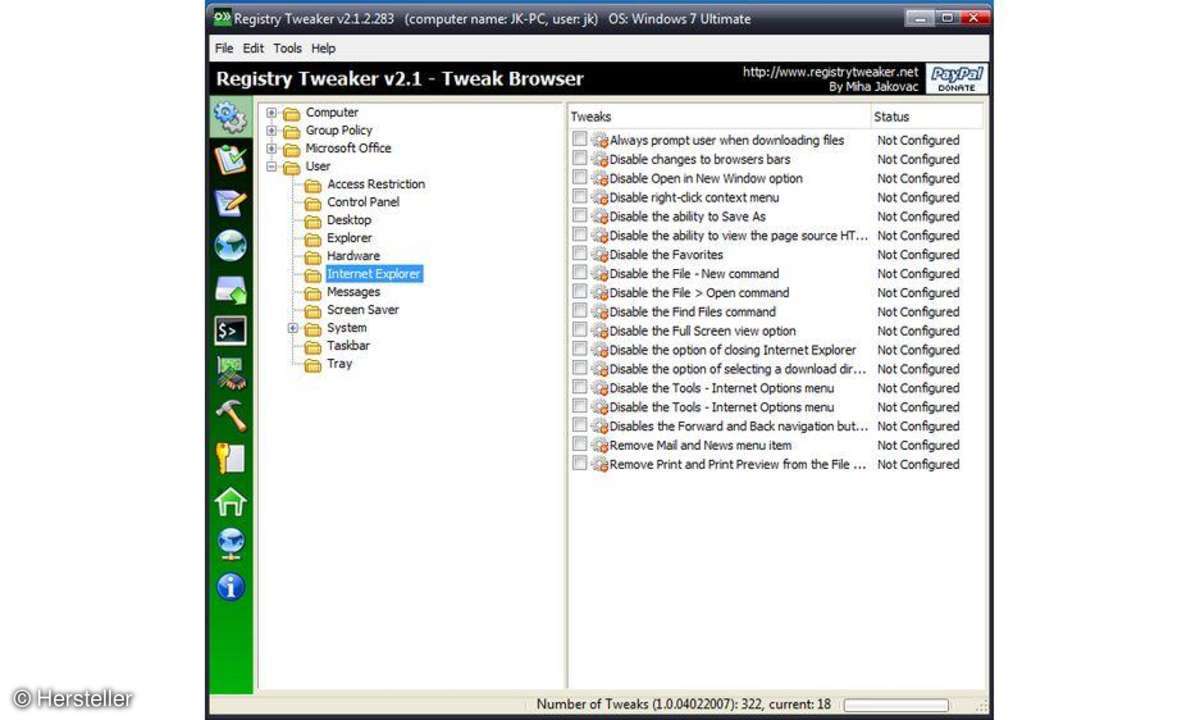Select the Explorer folder

coord(349,238)
